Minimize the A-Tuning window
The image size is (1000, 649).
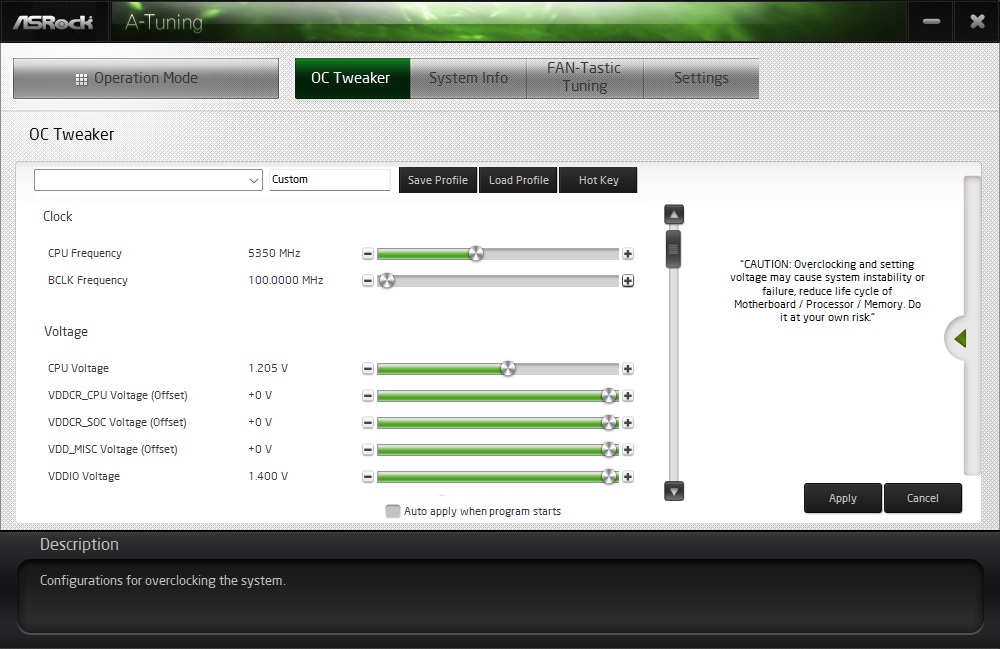(931, 21)
